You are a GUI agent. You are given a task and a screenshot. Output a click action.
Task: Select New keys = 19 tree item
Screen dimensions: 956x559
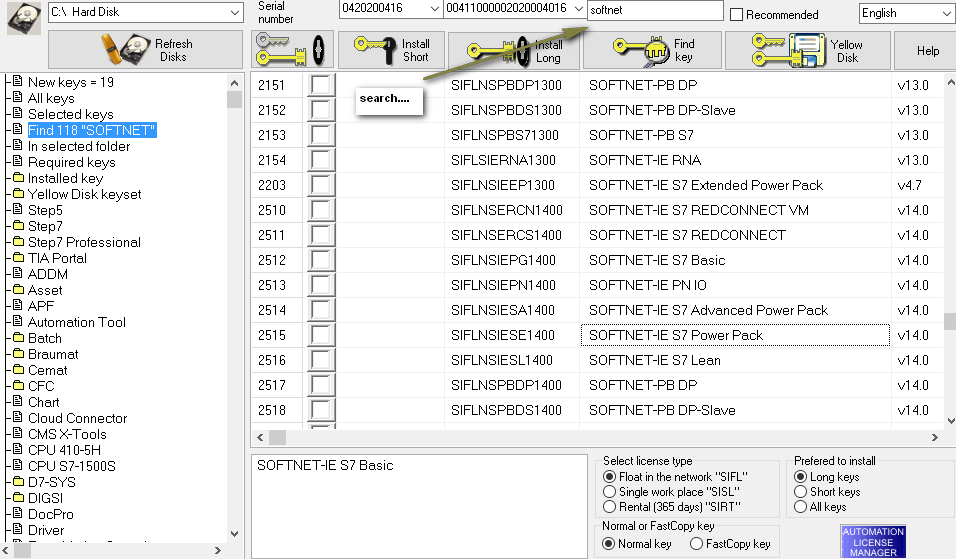71,82
